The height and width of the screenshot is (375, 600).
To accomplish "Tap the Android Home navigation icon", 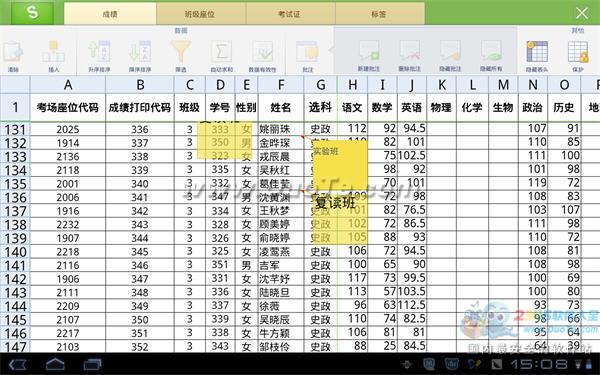I will coord(55,364).
